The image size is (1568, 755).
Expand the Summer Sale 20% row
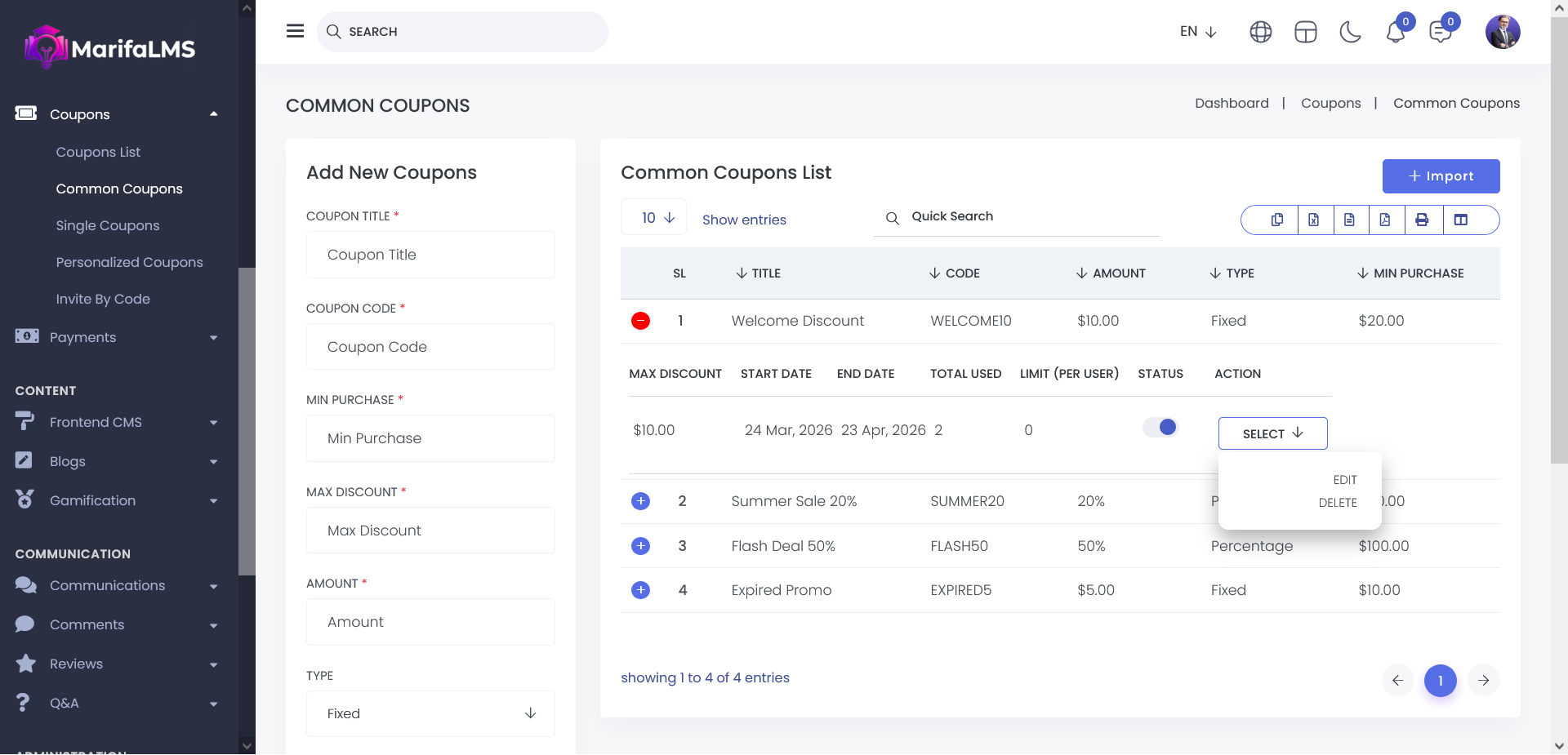[641, 501]
